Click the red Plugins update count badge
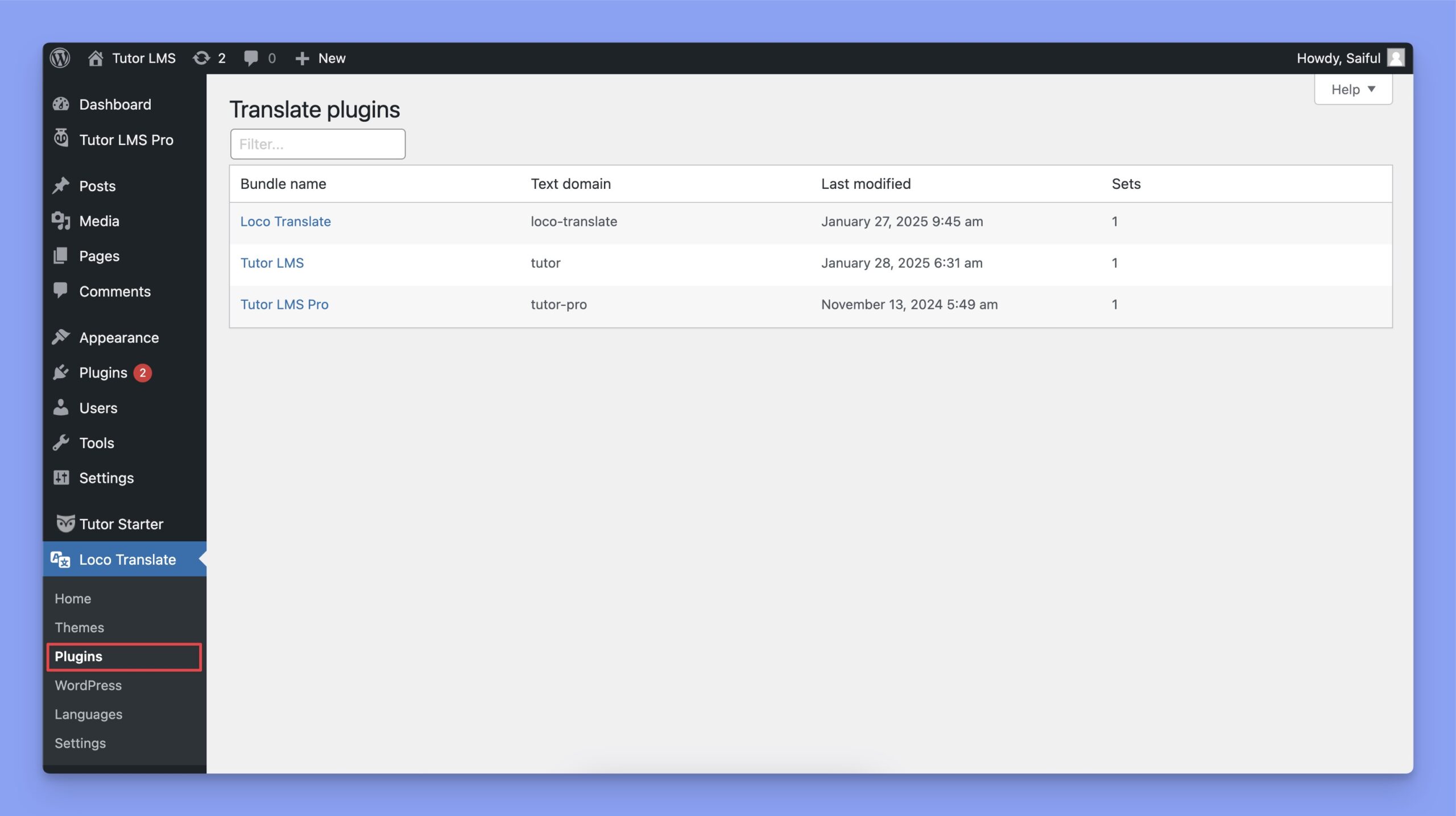This screenshot has height=816, width=1456. (x=143, y=372)
